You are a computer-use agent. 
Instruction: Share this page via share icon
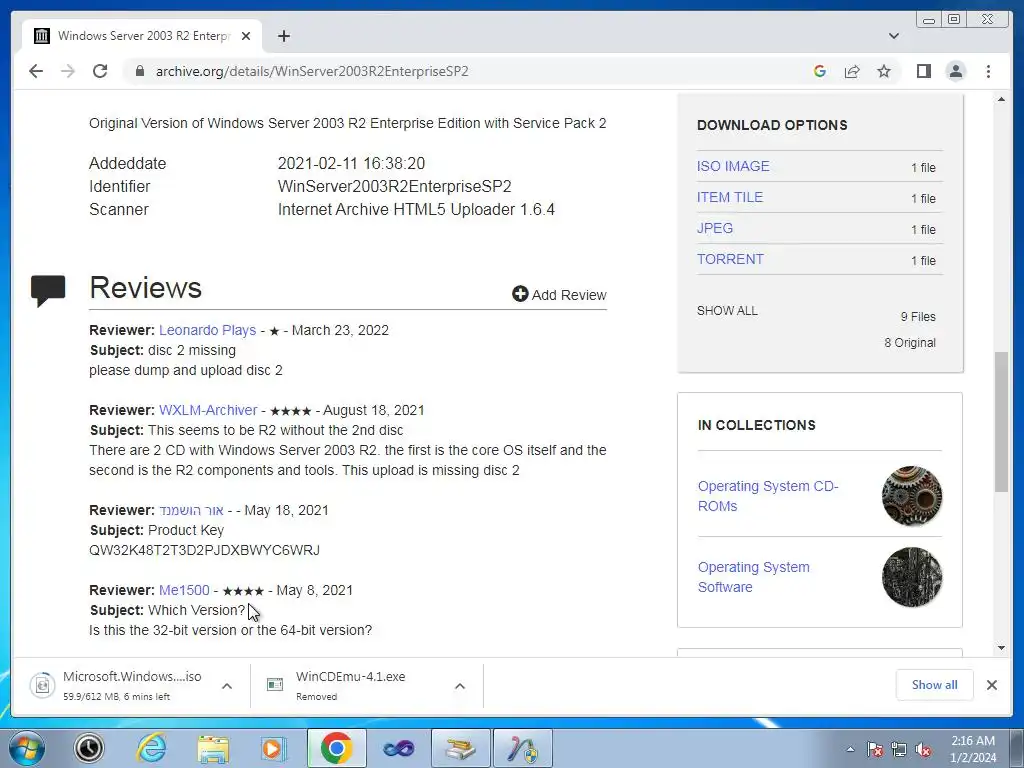click(x=852, y=71)
